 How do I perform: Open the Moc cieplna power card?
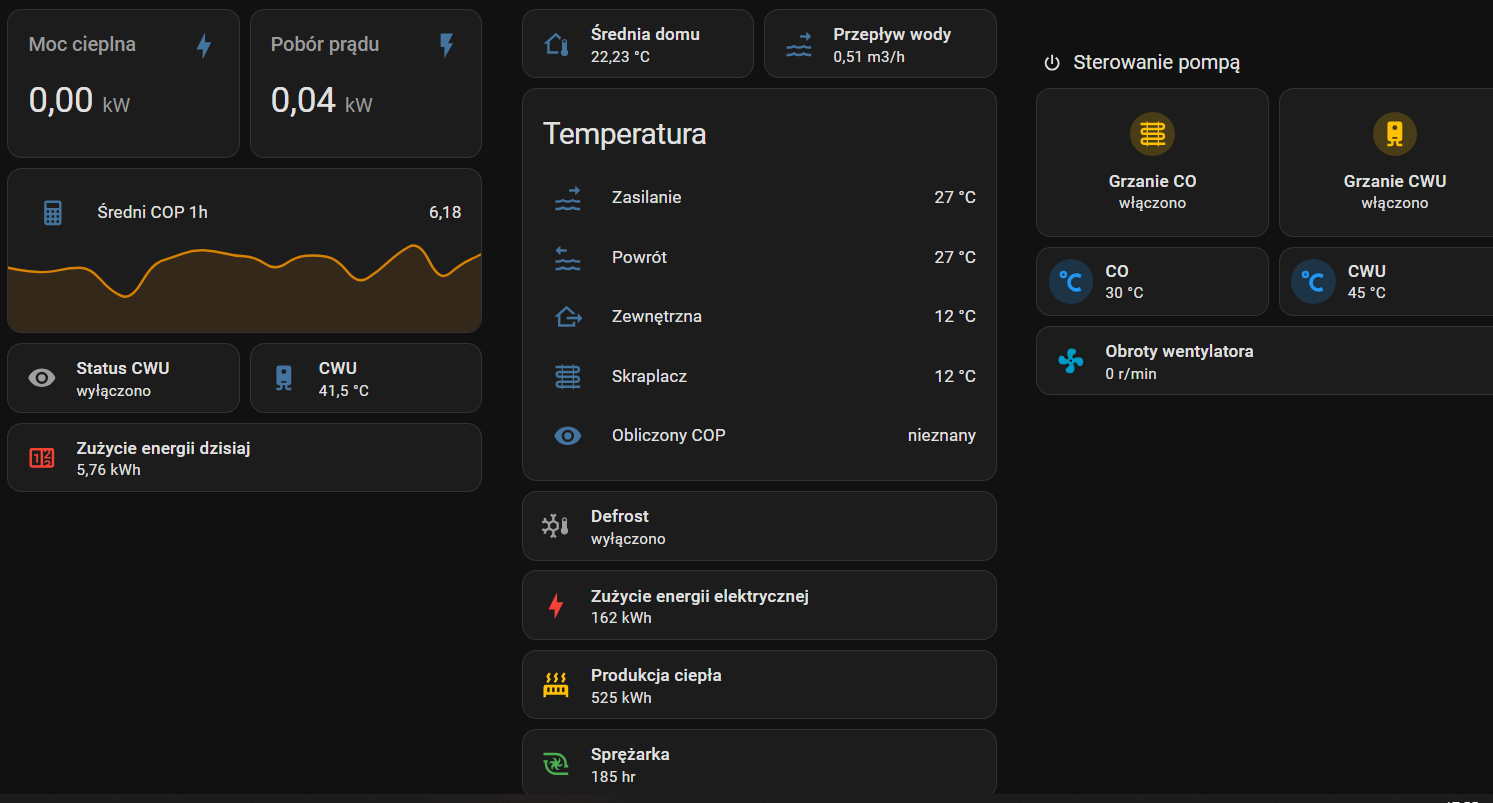coord(123,84)
